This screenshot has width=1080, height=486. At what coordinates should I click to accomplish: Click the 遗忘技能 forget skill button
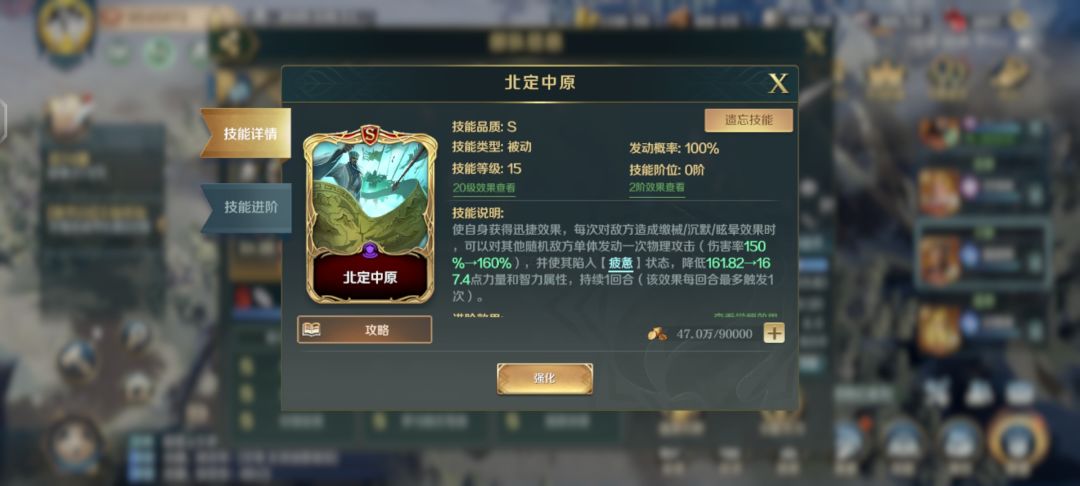pos(749,120)
